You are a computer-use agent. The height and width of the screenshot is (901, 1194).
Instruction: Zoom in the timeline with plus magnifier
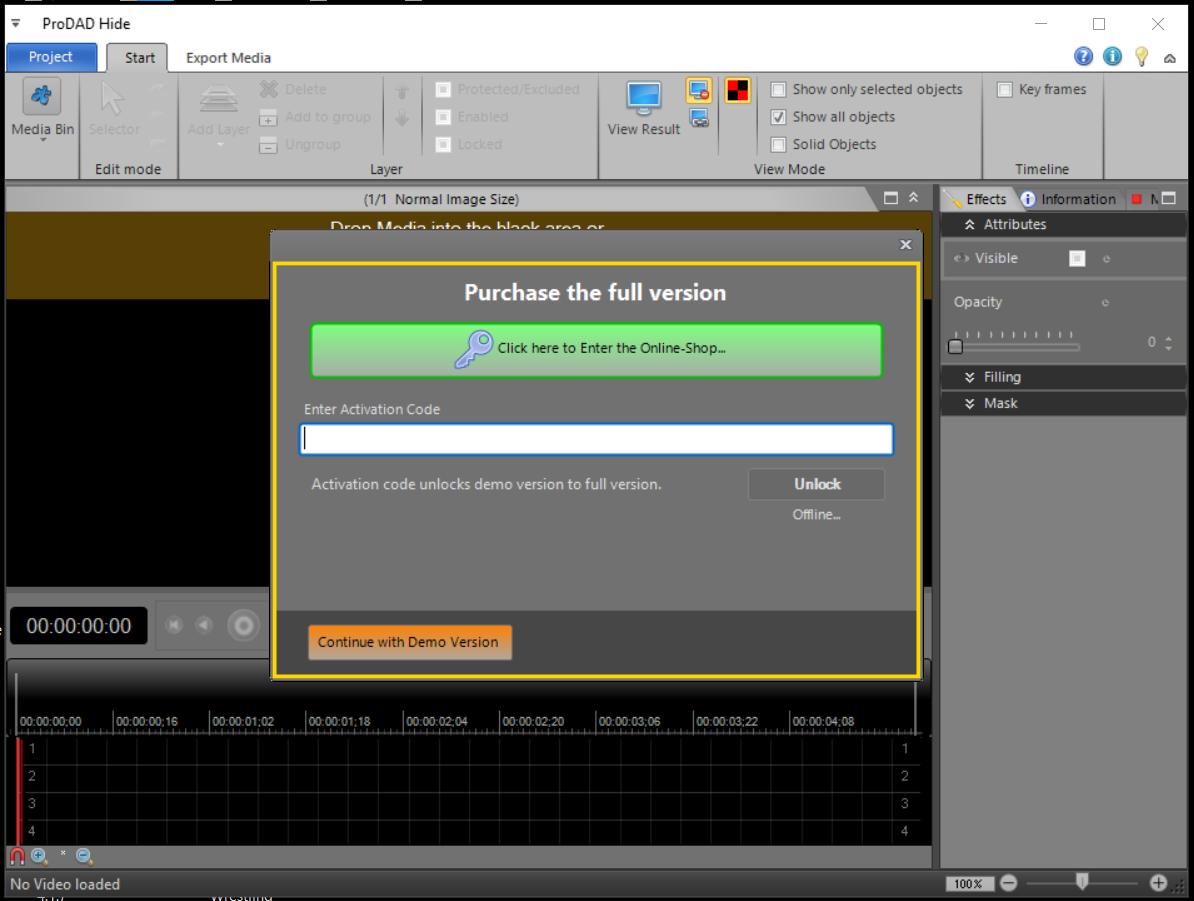click(x=40, y=856)
